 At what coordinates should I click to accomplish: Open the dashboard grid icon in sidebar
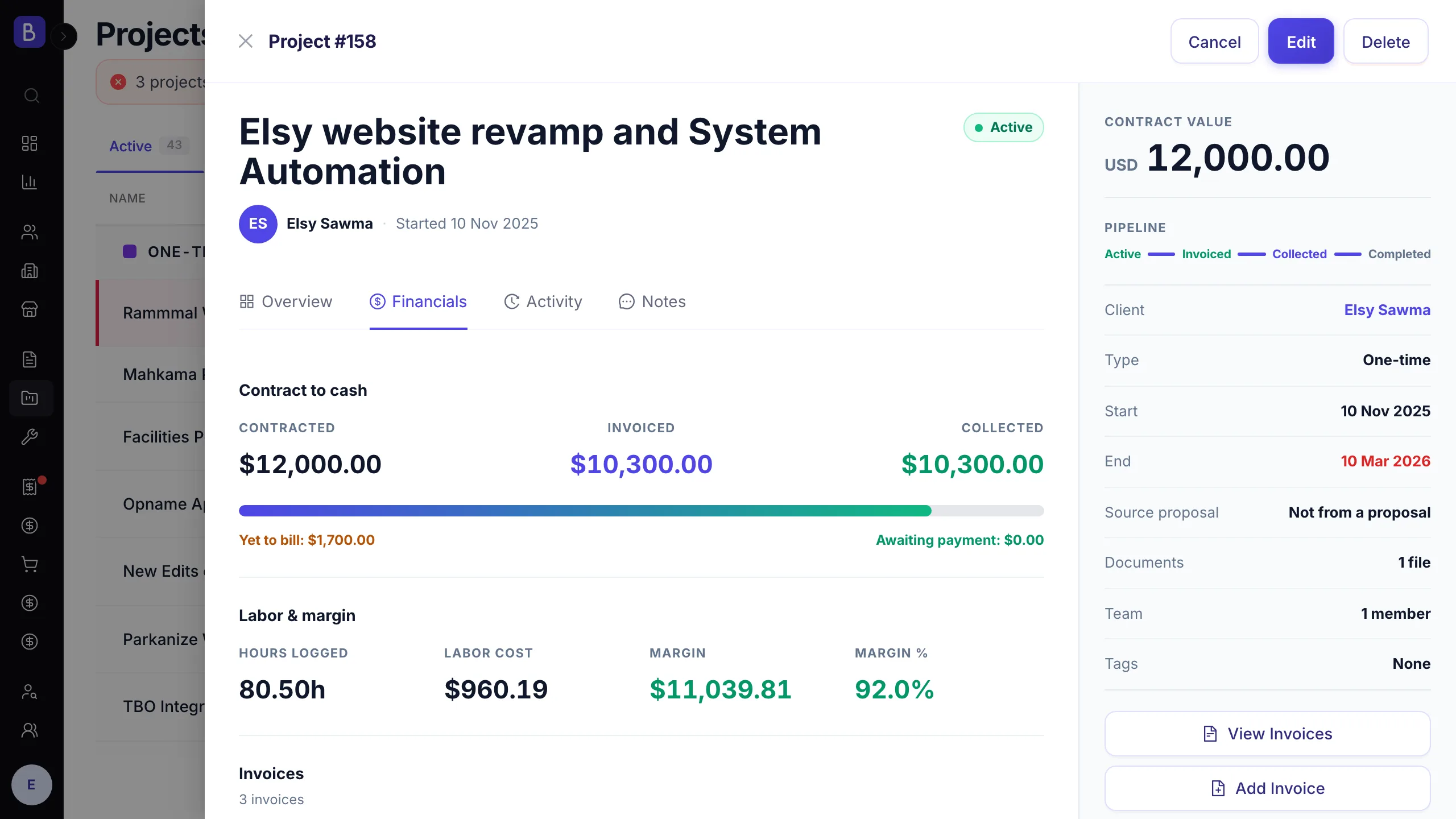30,143
